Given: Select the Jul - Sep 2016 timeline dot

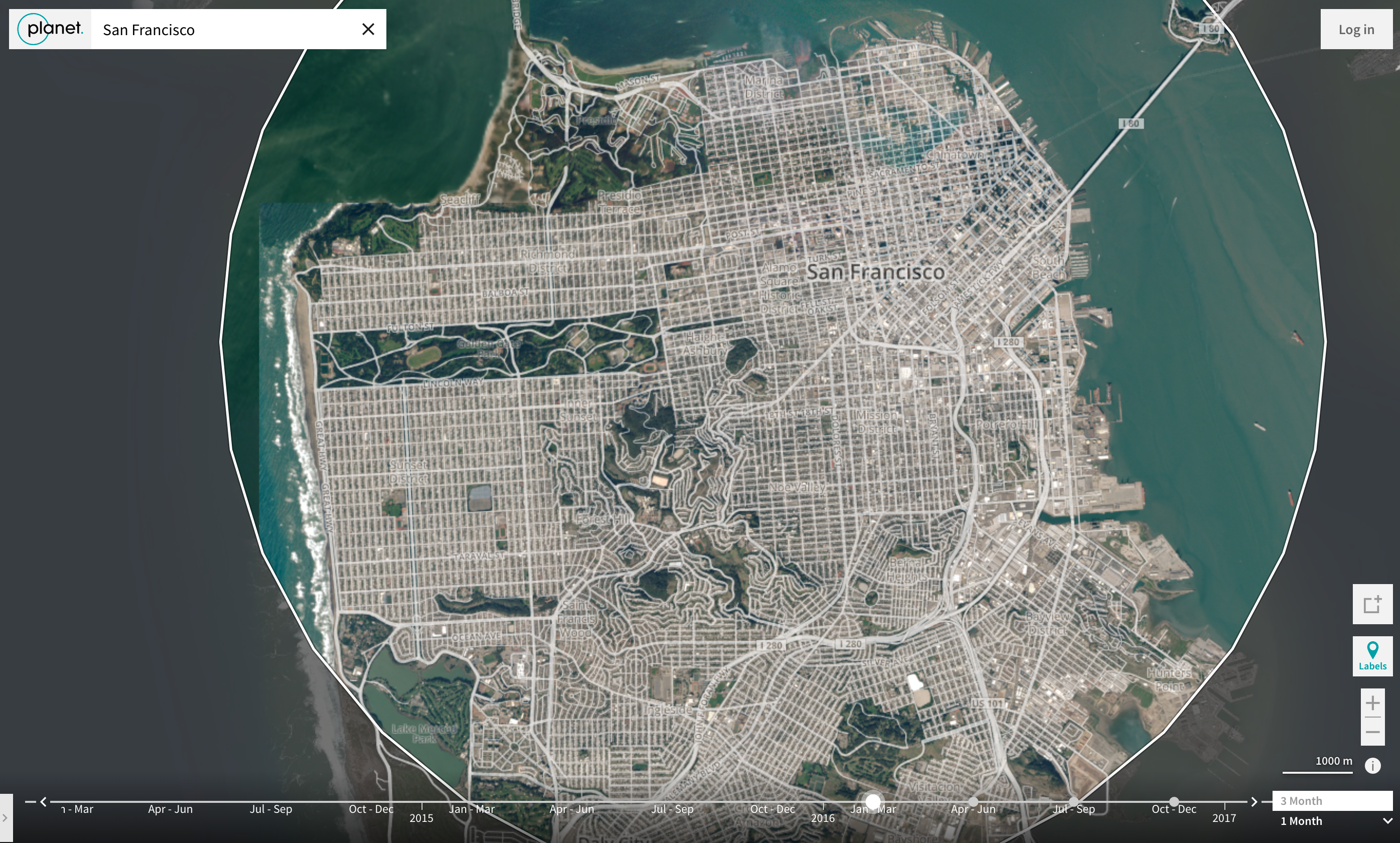Looking at the screenshot, I should (1073, 801).
